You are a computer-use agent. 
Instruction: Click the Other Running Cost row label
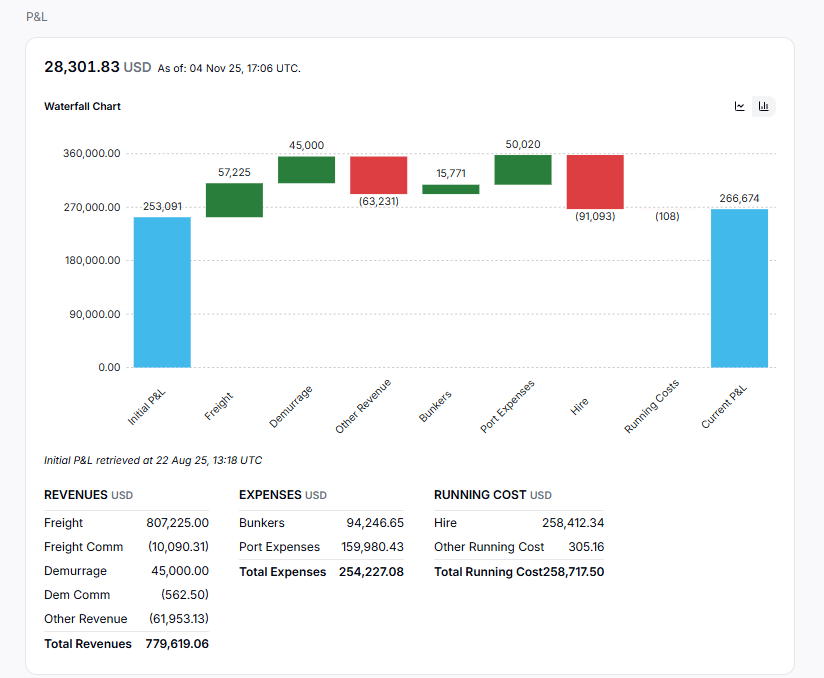coord(489,547)
